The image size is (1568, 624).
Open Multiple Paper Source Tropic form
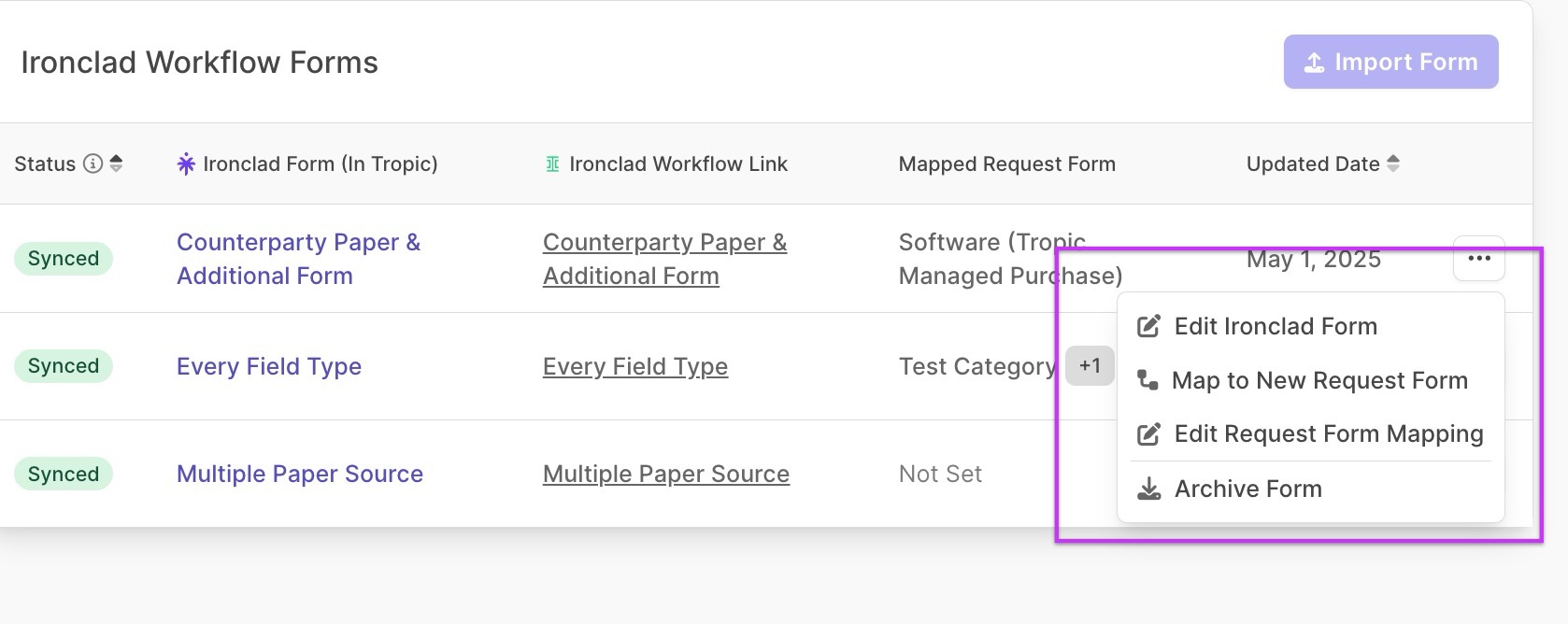tap(299, 474)
